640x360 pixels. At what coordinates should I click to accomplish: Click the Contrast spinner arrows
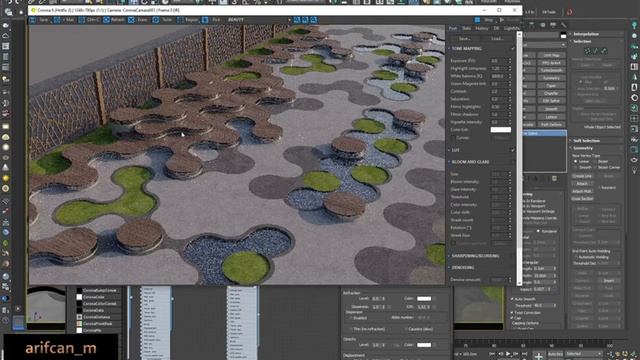(x=509, y=91)
